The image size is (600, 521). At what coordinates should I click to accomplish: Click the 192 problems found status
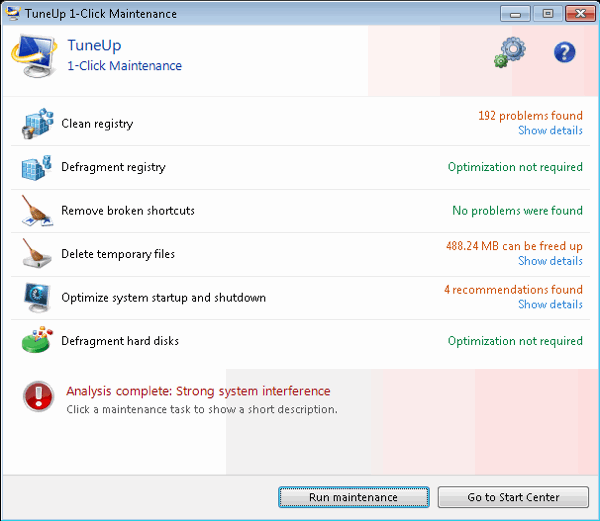[530, 116]
